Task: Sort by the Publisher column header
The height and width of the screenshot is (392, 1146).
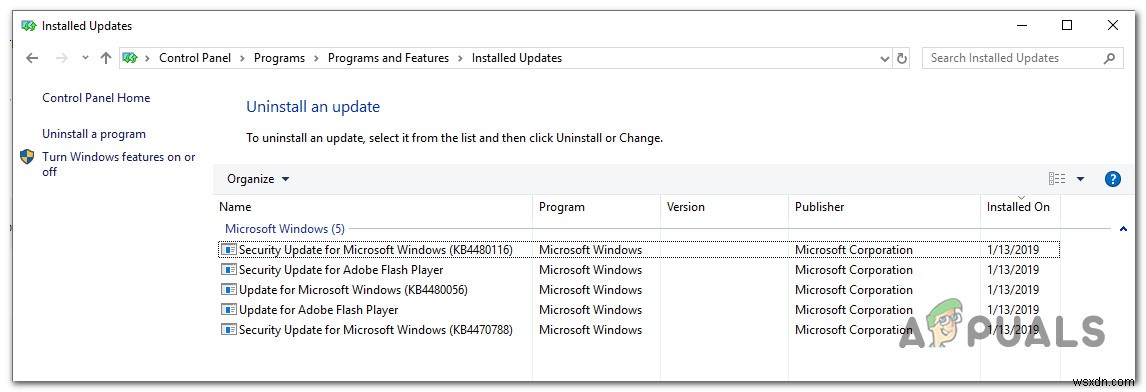Action: (x=884, y=207)
